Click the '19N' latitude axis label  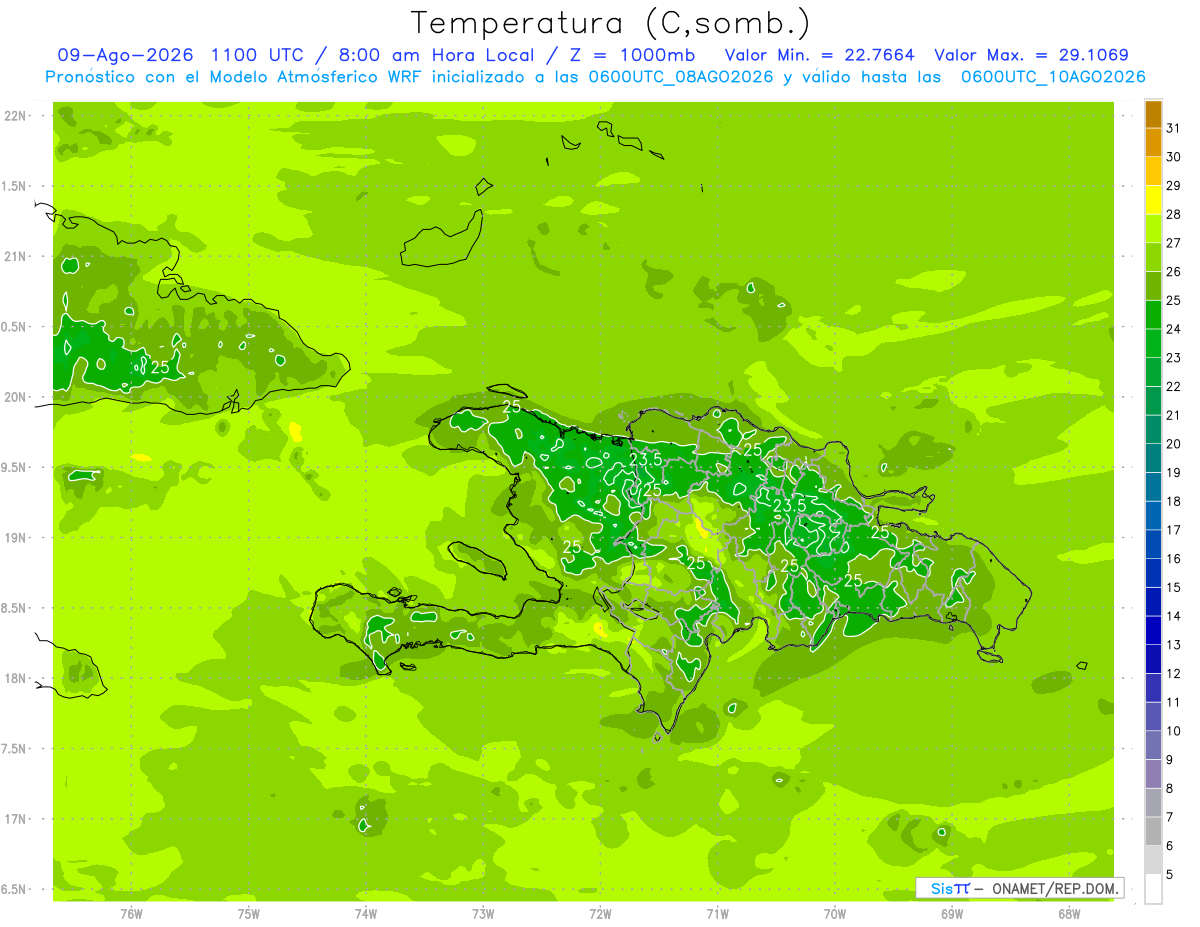[15, 537]
